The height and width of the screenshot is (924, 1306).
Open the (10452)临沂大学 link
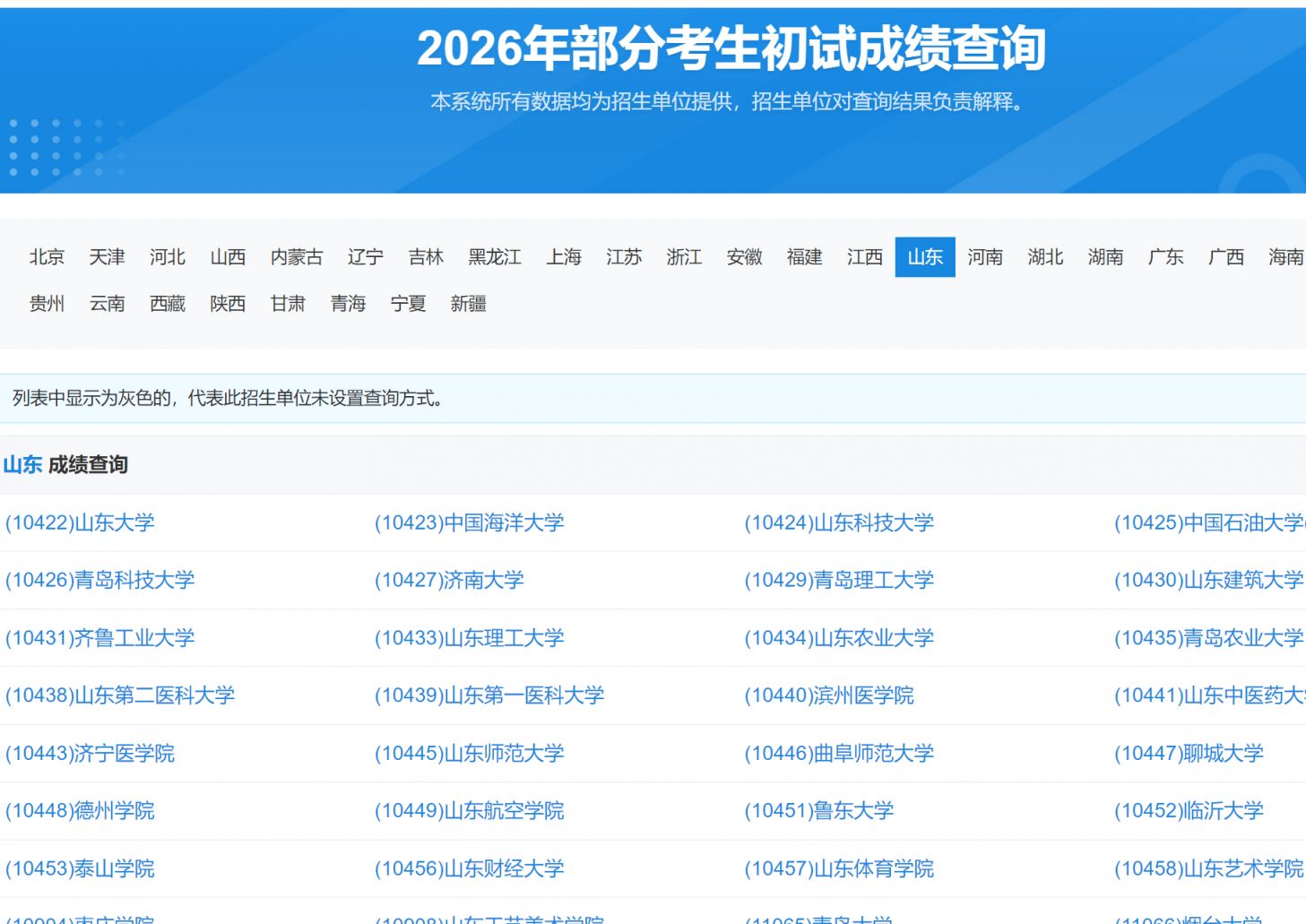[x=1189, y=811]
